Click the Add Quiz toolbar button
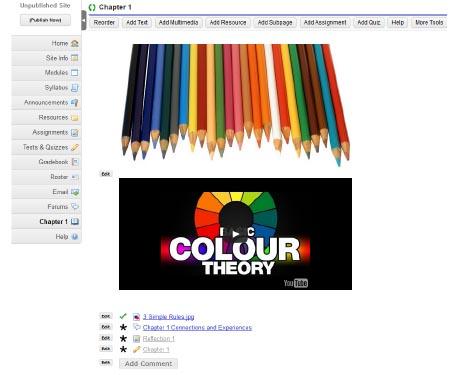 click(x=369, y=23)
